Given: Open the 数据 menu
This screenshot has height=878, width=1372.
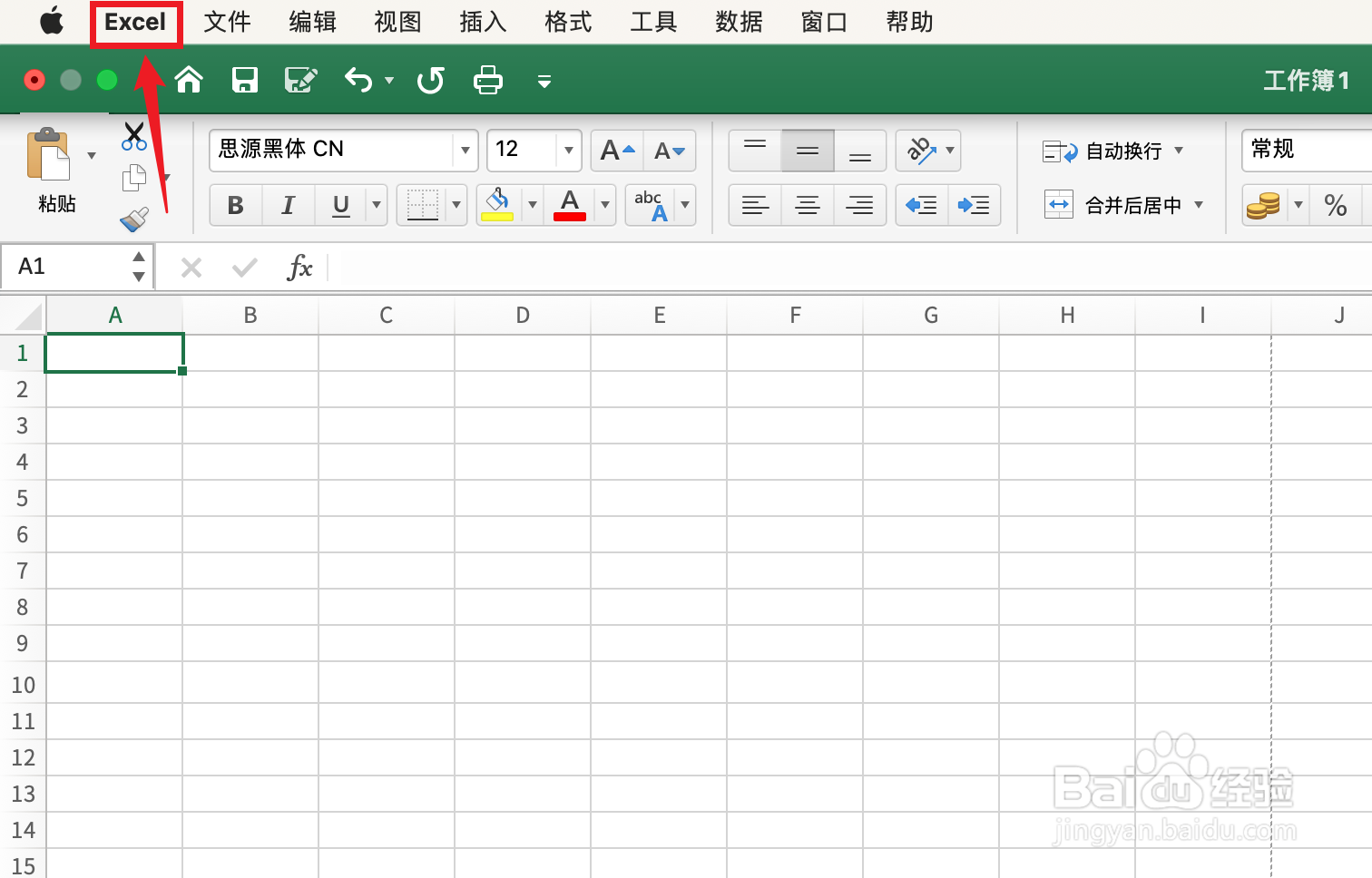Looking at the screenshot, I should (739, 22).
